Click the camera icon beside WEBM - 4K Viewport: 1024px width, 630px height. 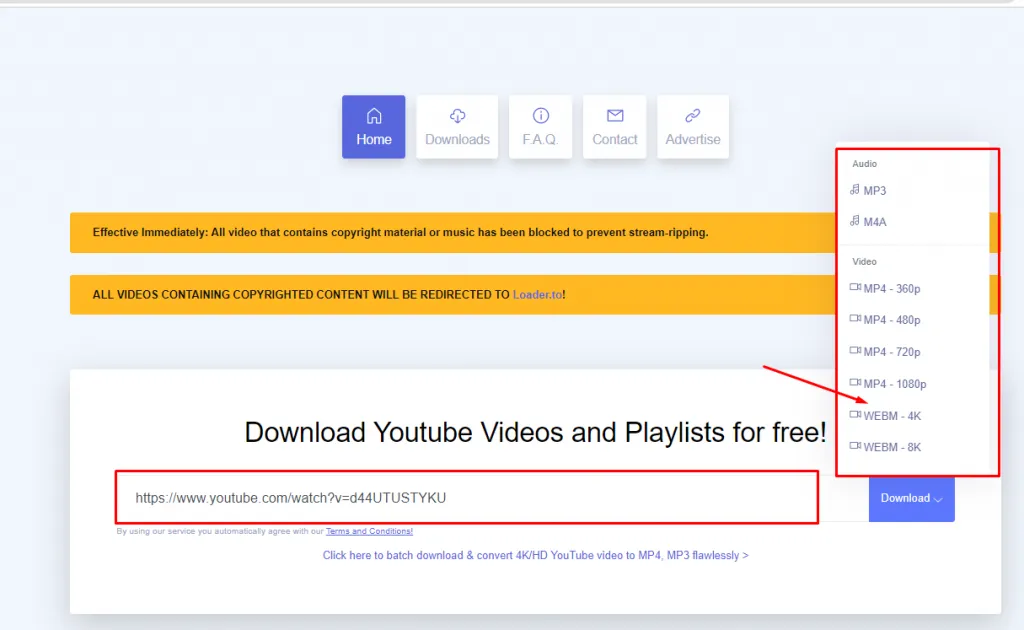tap(855, 415)
